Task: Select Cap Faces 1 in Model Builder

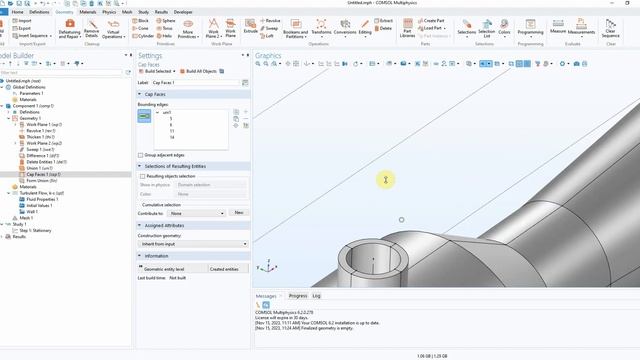Action: click(43, 174)
